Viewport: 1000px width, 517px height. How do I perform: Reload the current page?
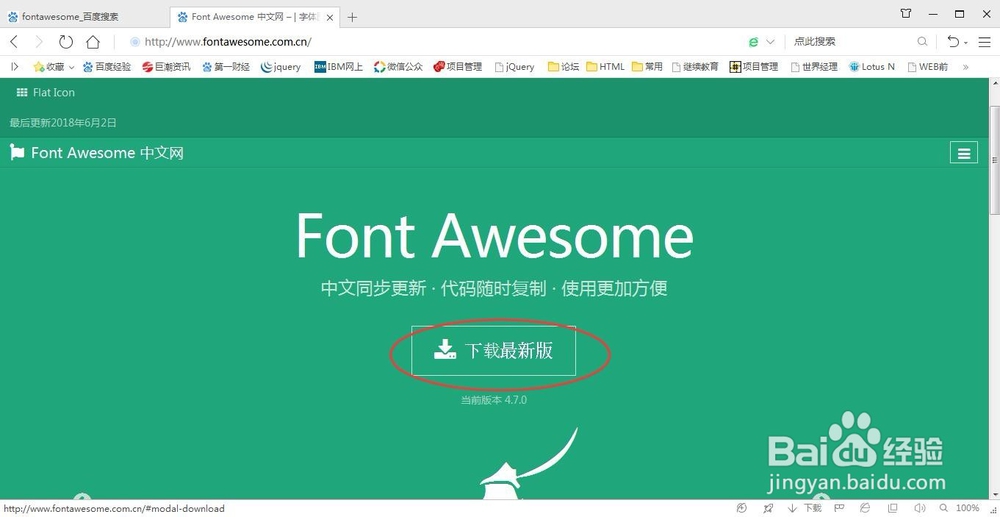[x=66, y=42]
